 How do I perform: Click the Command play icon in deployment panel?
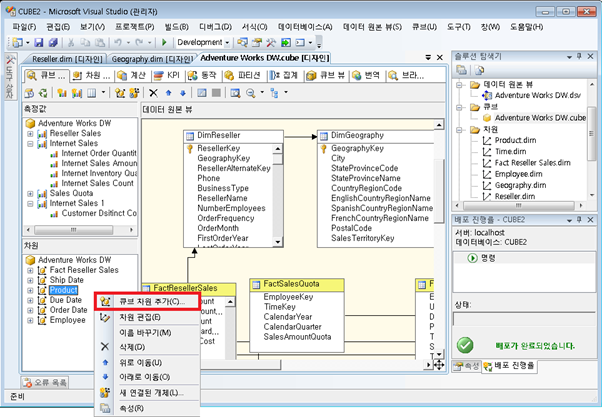[472, 258]
